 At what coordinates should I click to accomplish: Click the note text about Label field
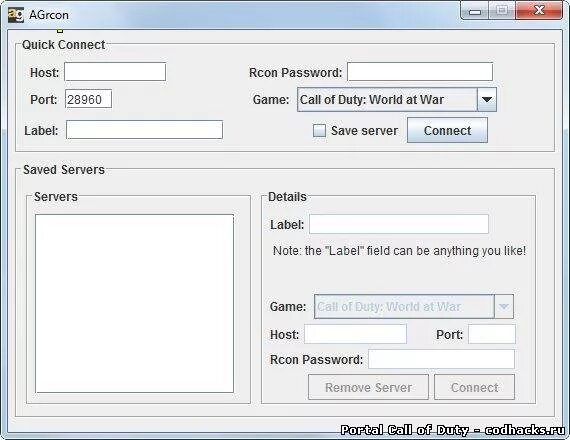pos(399,251)
